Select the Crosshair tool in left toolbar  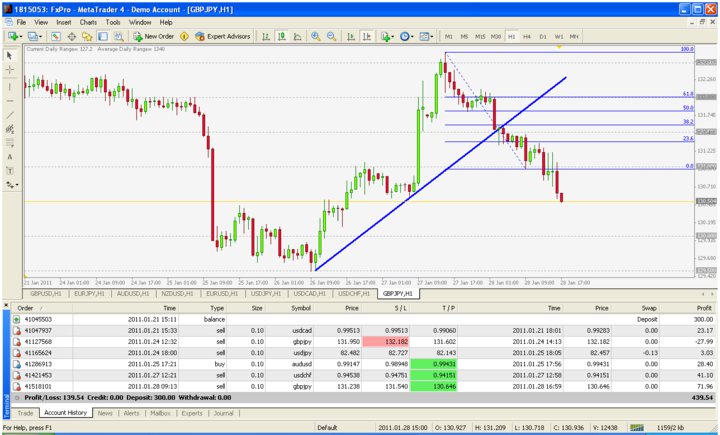click(x=10, y=71)
